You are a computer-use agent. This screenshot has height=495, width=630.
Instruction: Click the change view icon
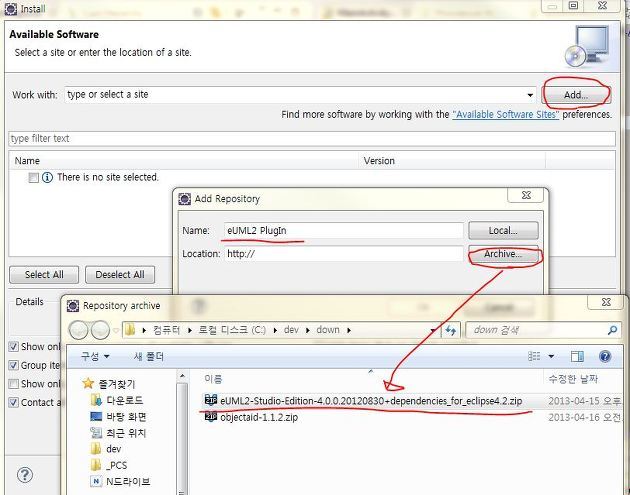(x=534, y=356)
